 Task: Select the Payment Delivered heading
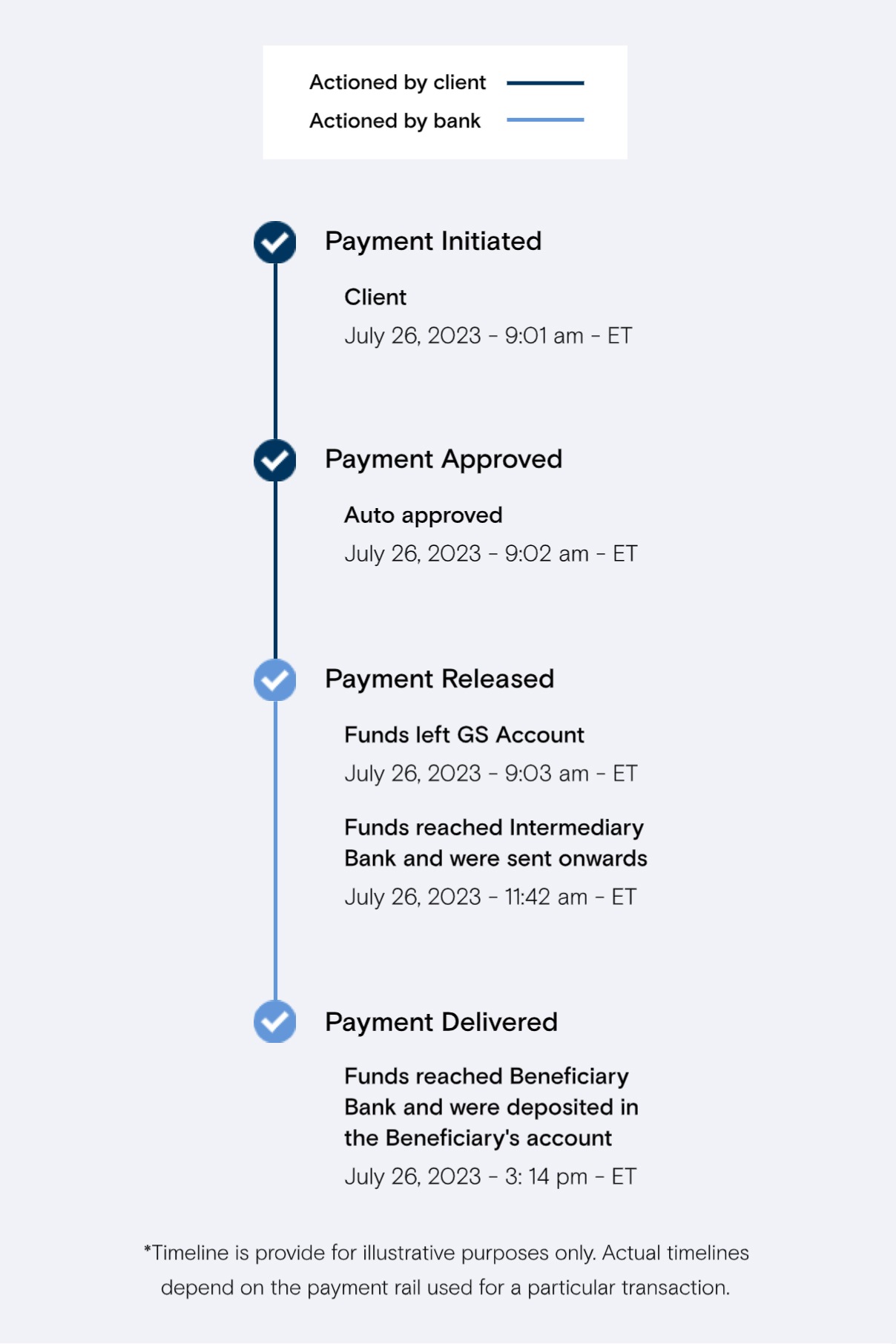441,1022
